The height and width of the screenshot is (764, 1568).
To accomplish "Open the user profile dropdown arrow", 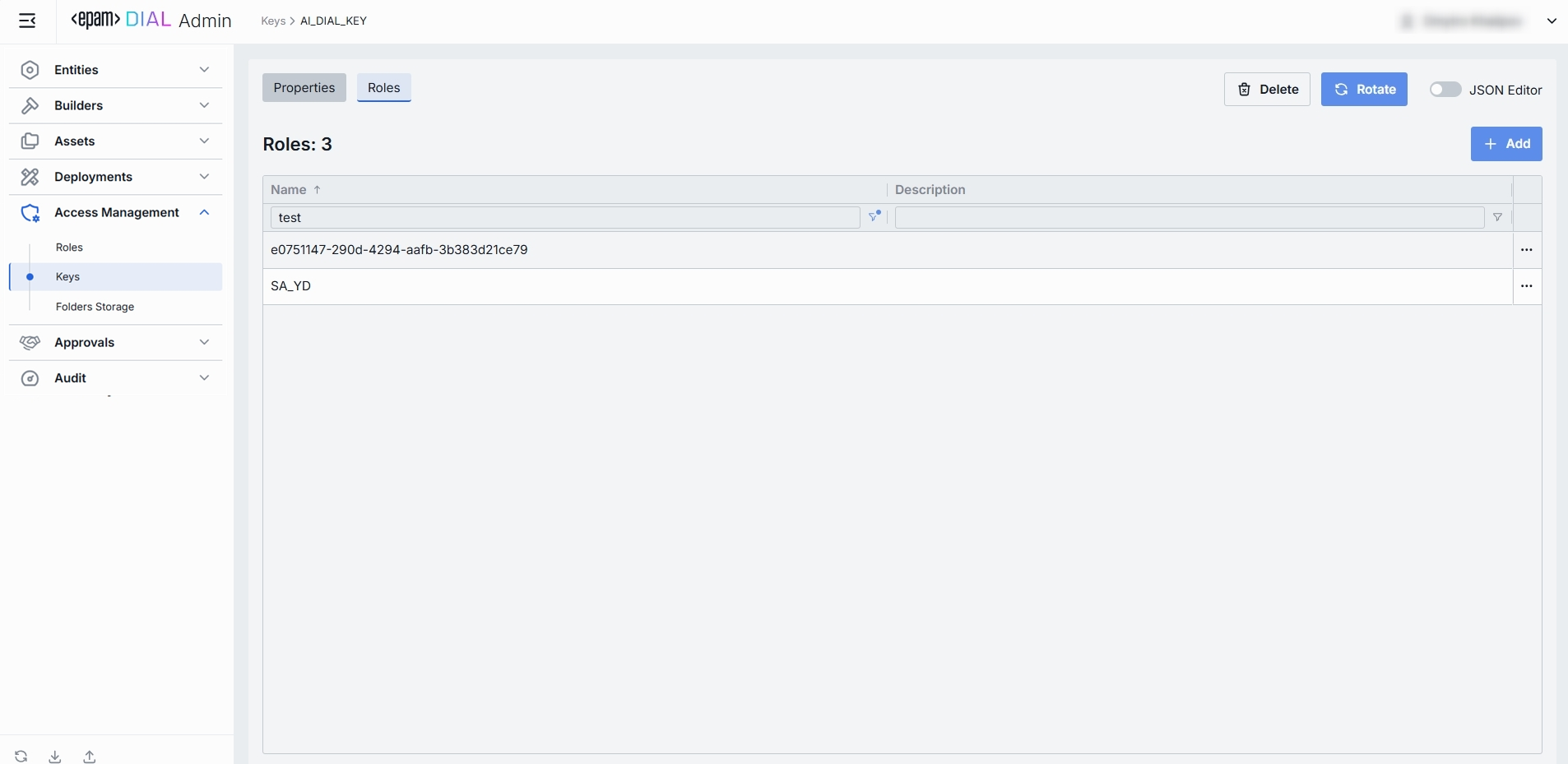I will [x=1552, y=21].
